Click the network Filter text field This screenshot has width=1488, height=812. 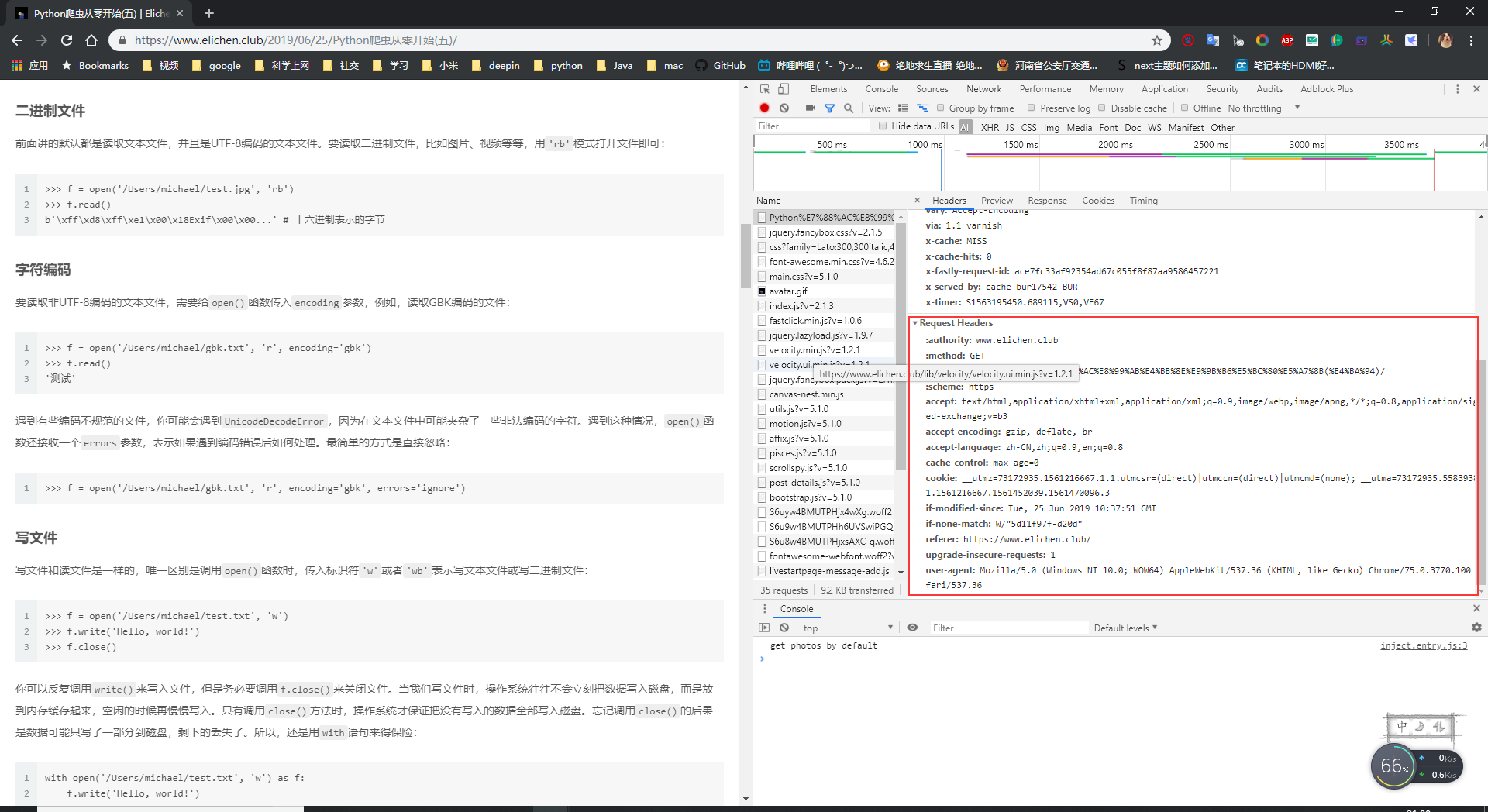[x=812, y=126]
